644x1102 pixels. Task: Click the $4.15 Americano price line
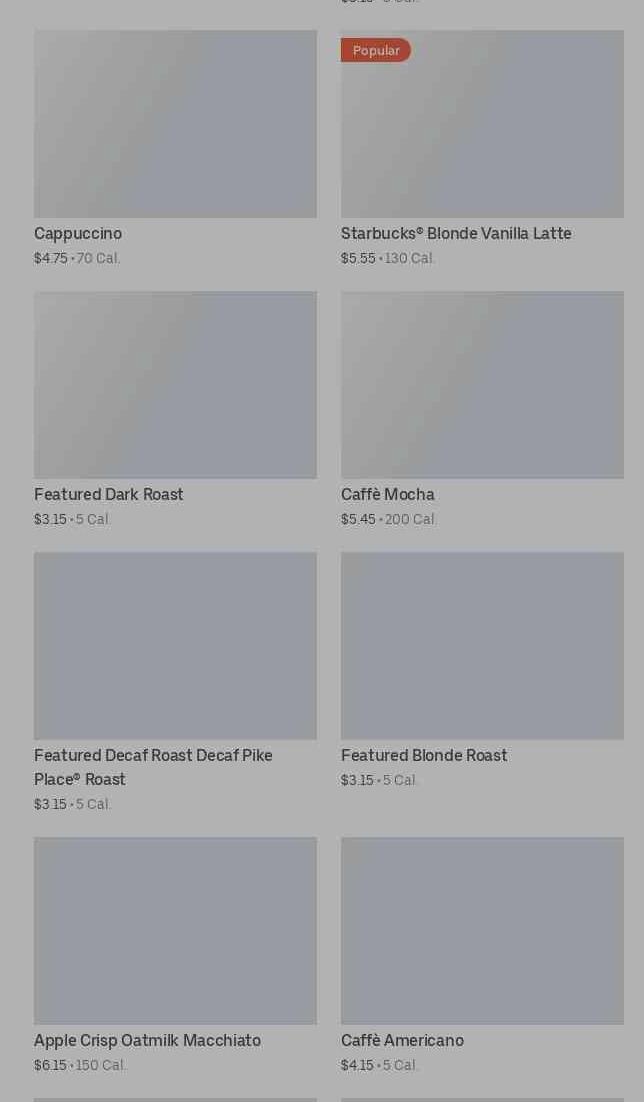[379, 1066]
